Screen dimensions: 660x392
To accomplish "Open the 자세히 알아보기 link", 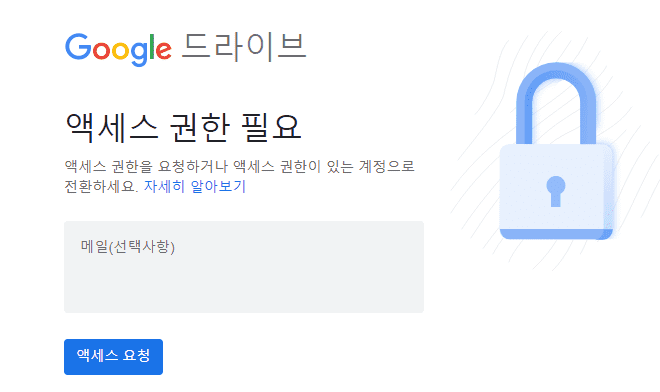I will coord(195,186).
